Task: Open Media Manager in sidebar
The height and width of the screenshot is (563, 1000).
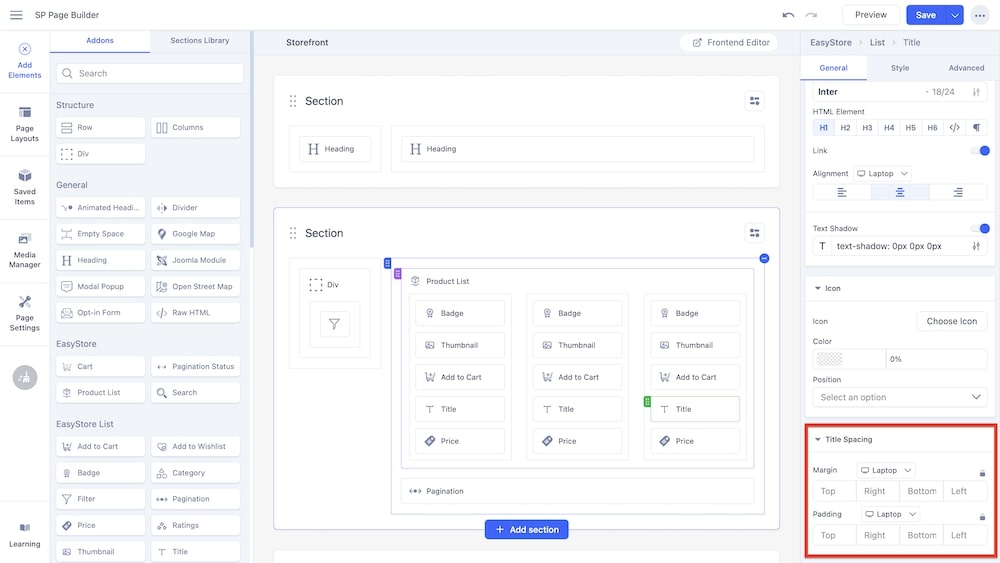Action: tap(24, 250)
